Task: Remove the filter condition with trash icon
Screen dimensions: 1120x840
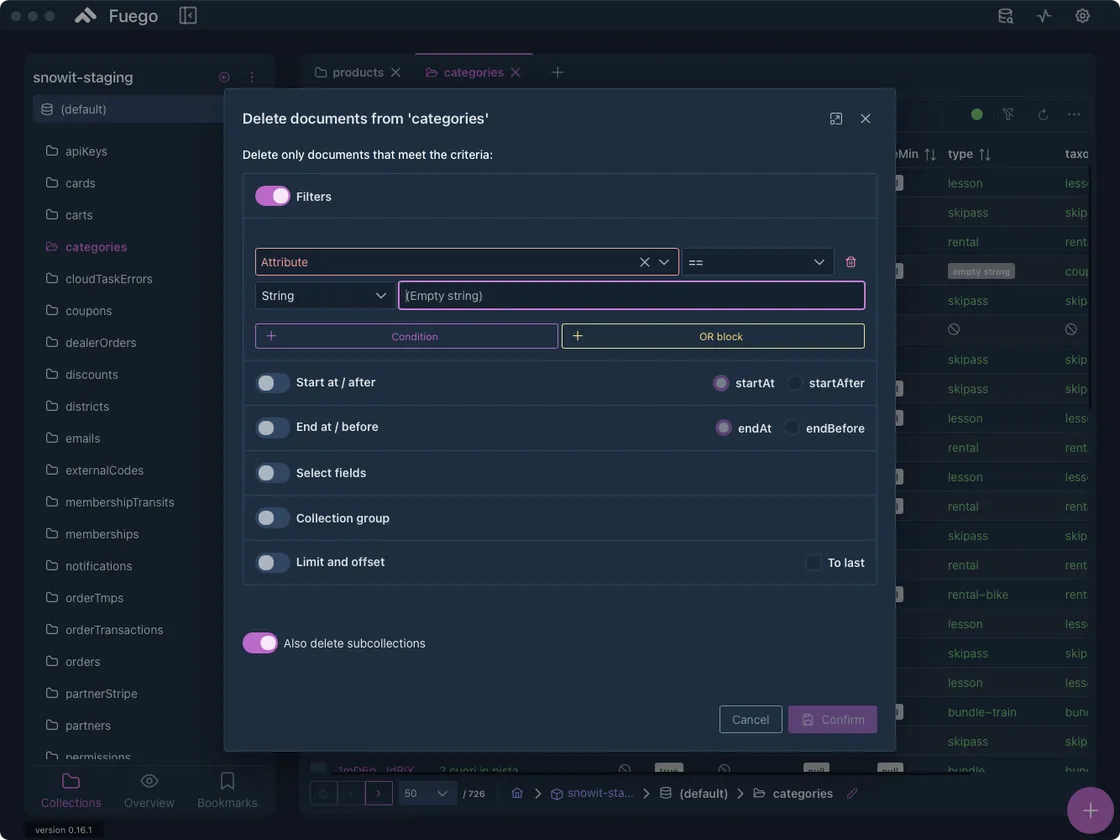Action: [x=851, y=262]
